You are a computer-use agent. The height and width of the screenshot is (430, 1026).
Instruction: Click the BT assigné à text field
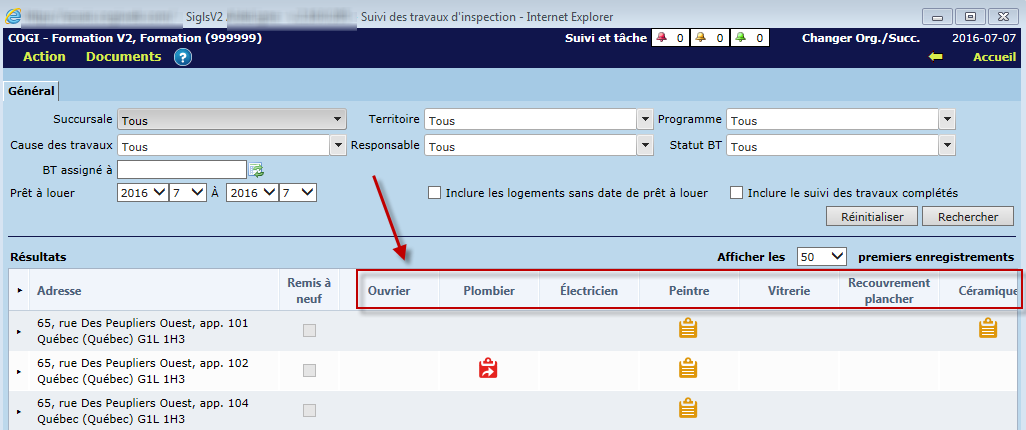point(181,169)
